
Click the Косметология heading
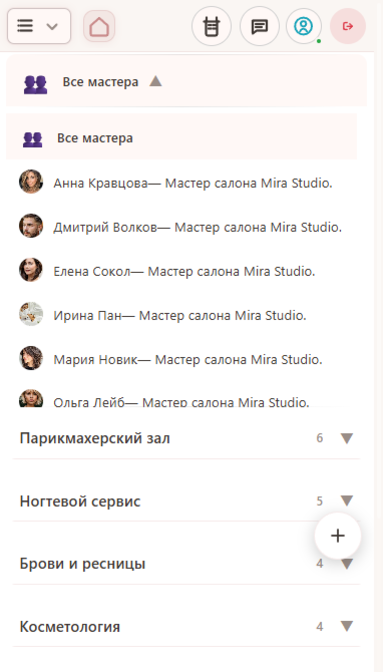70,627
